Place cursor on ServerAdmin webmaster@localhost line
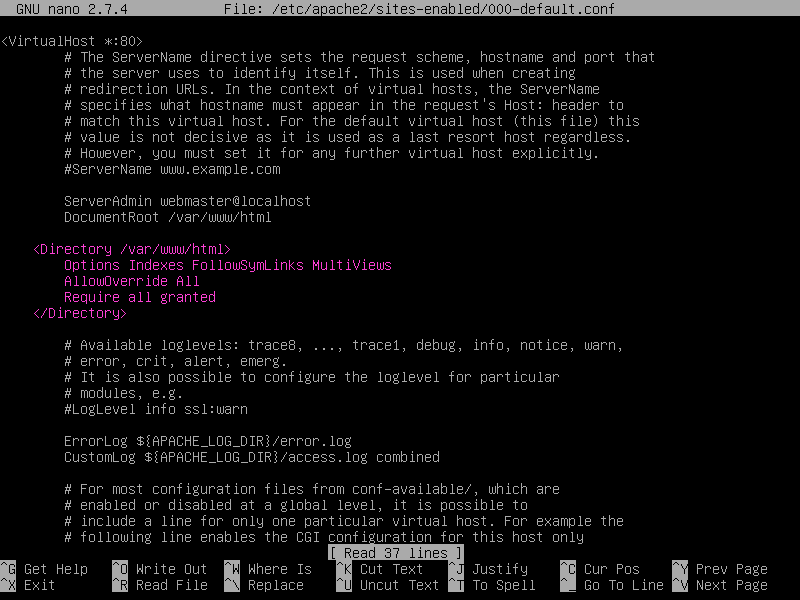 pyautogui.click(x=187, y=201)
